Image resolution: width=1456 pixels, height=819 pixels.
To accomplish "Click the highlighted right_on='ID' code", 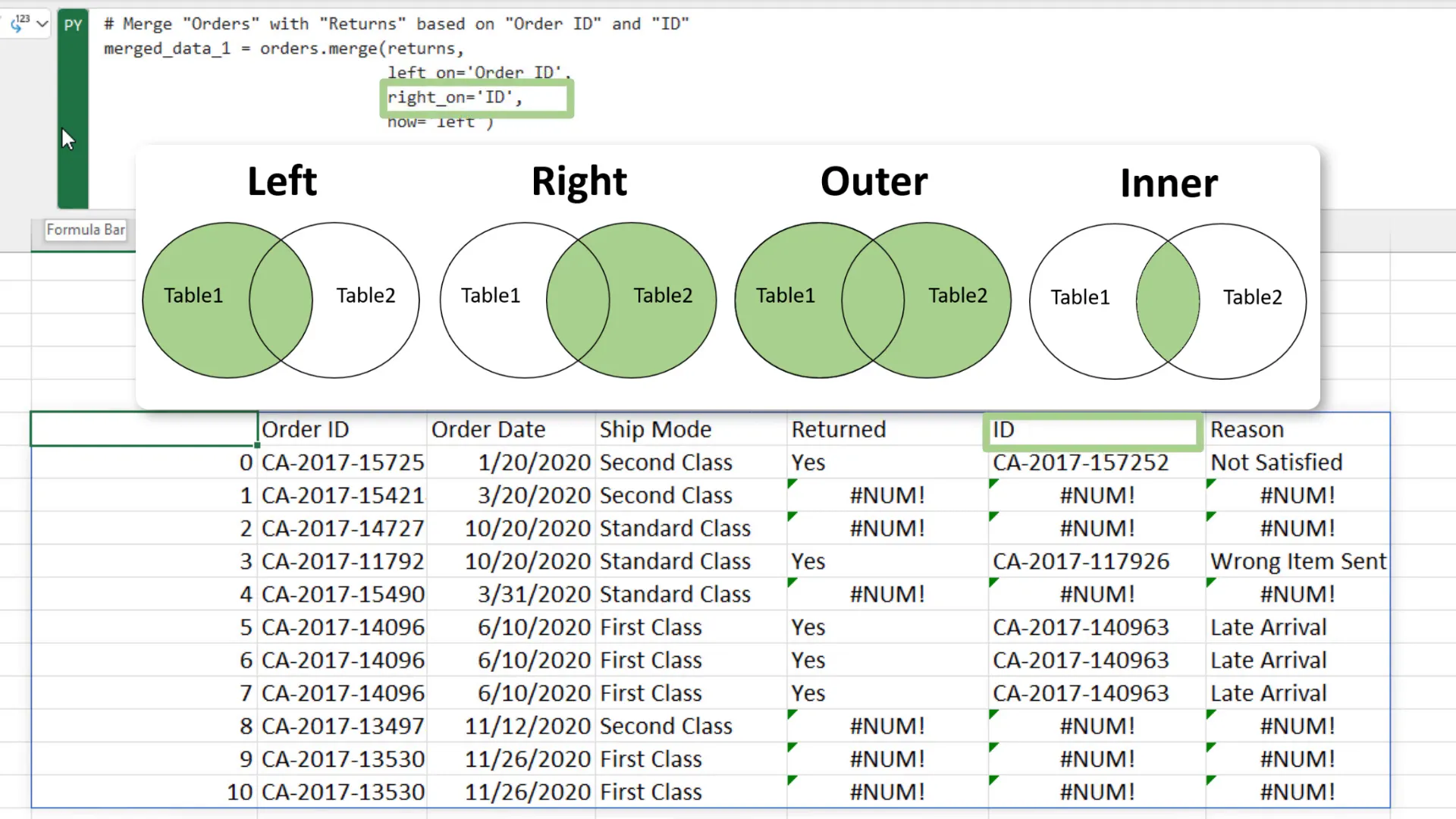I will pyautogui.click(x=475, y=97).
